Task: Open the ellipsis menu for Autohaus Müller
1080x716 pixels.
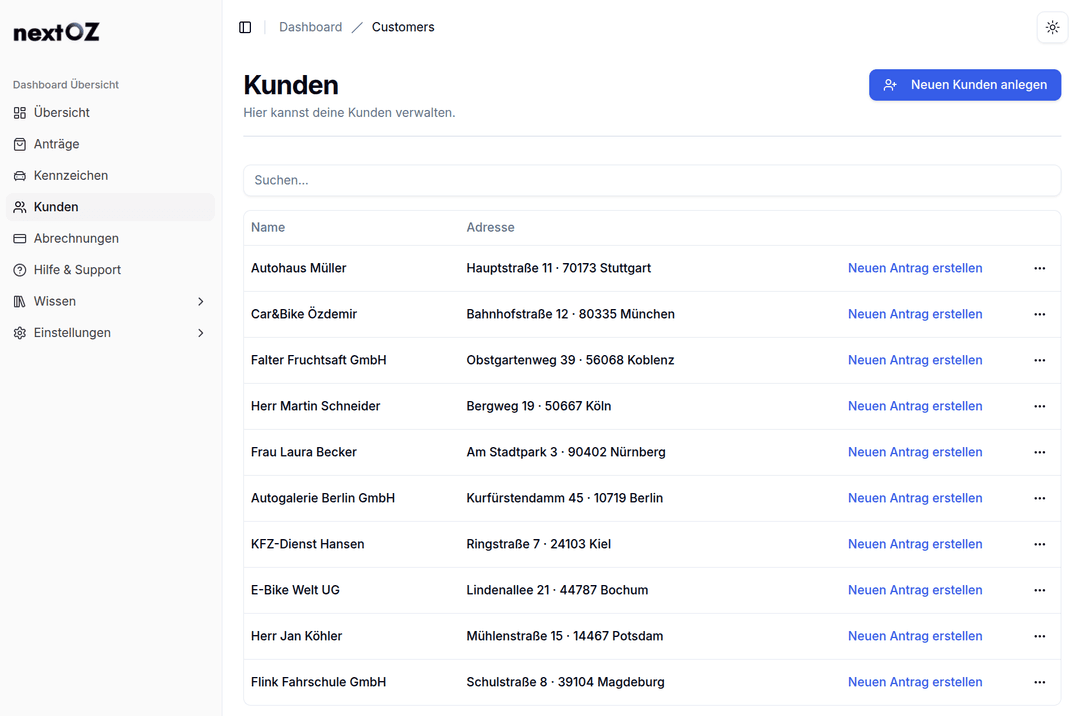Action: [x=1039, y=268]
